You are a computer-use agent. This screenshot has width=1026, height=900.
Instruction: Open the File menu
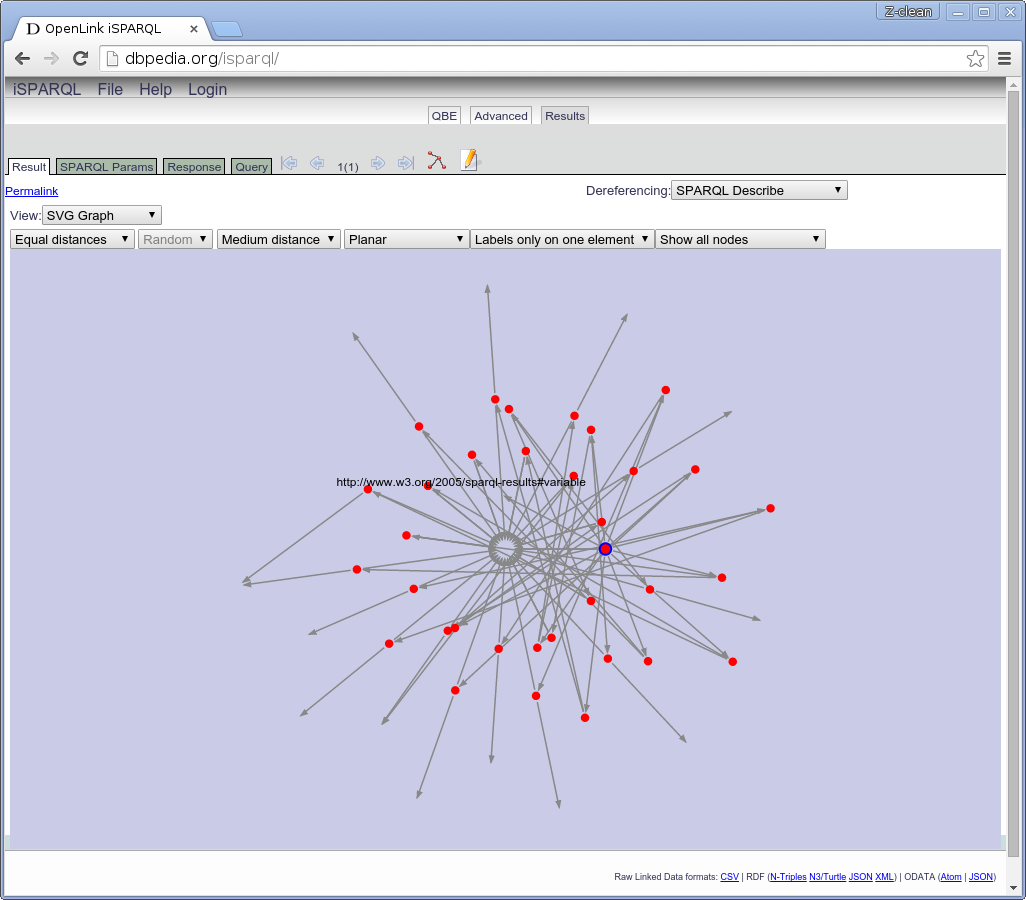coord(110,89)
